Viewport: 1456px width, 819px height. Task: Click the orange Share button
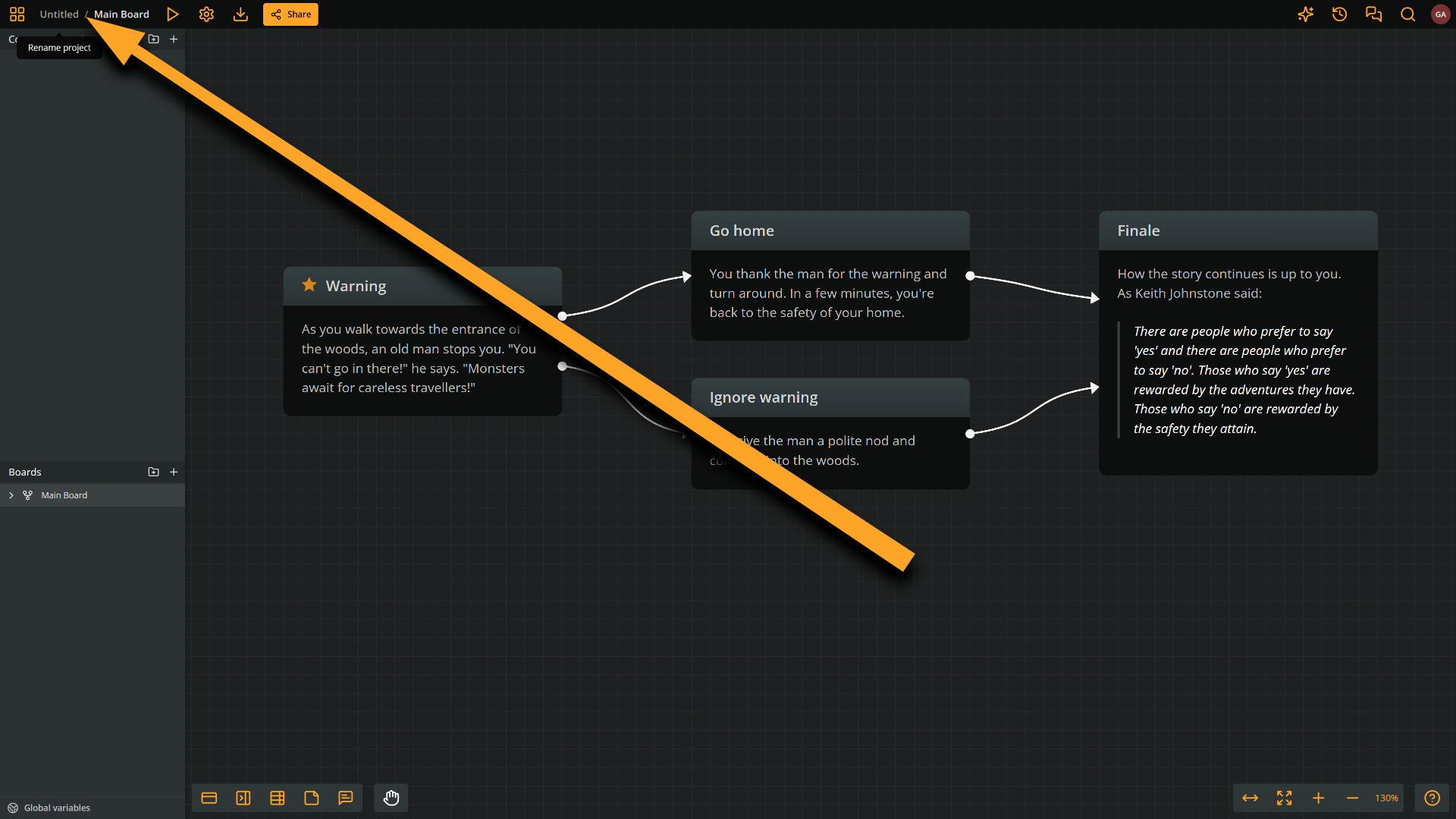pos(290,14)
